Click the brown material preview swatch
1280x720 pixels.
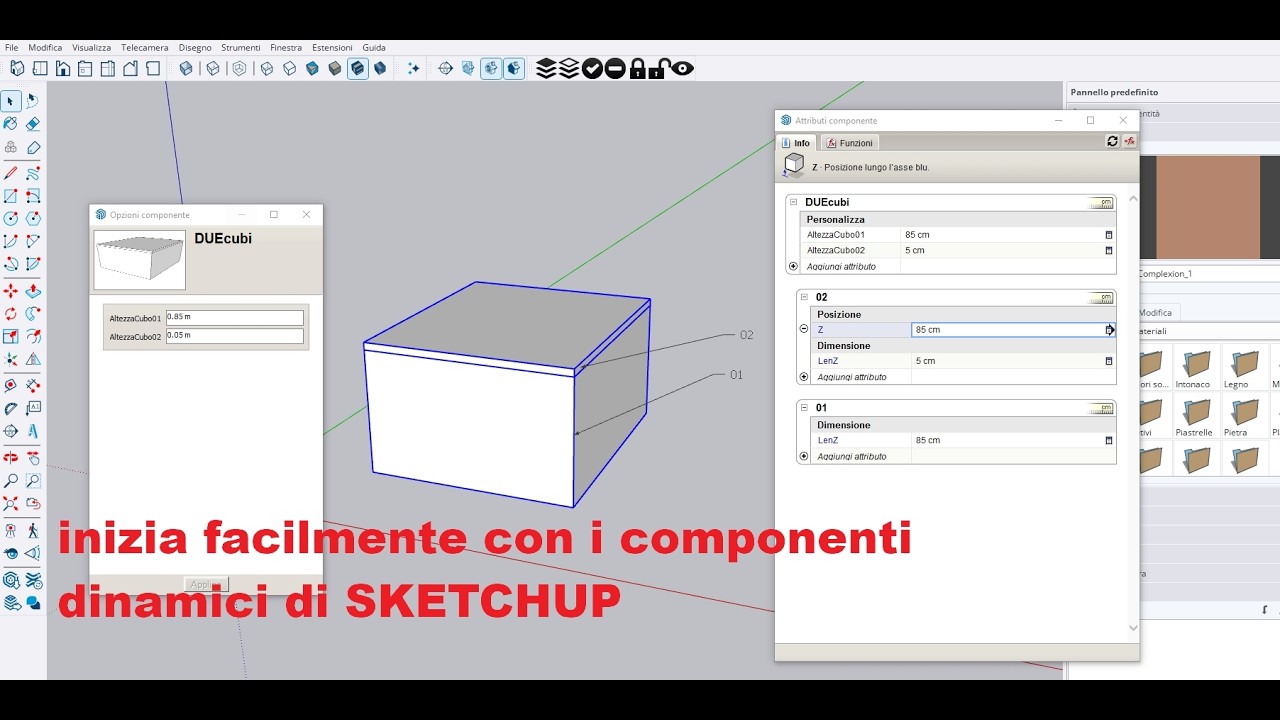point(1208,207)
